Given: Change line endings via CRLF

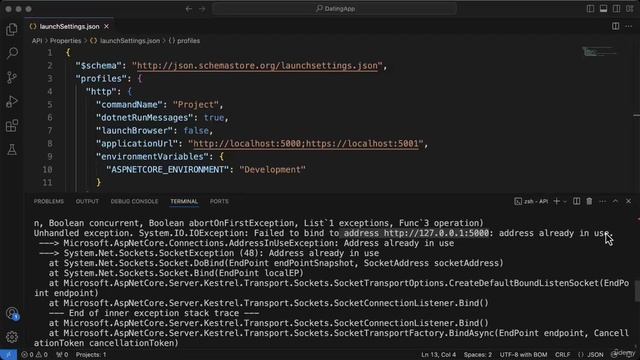Looking at the screenshot, I should coord(562,355).
